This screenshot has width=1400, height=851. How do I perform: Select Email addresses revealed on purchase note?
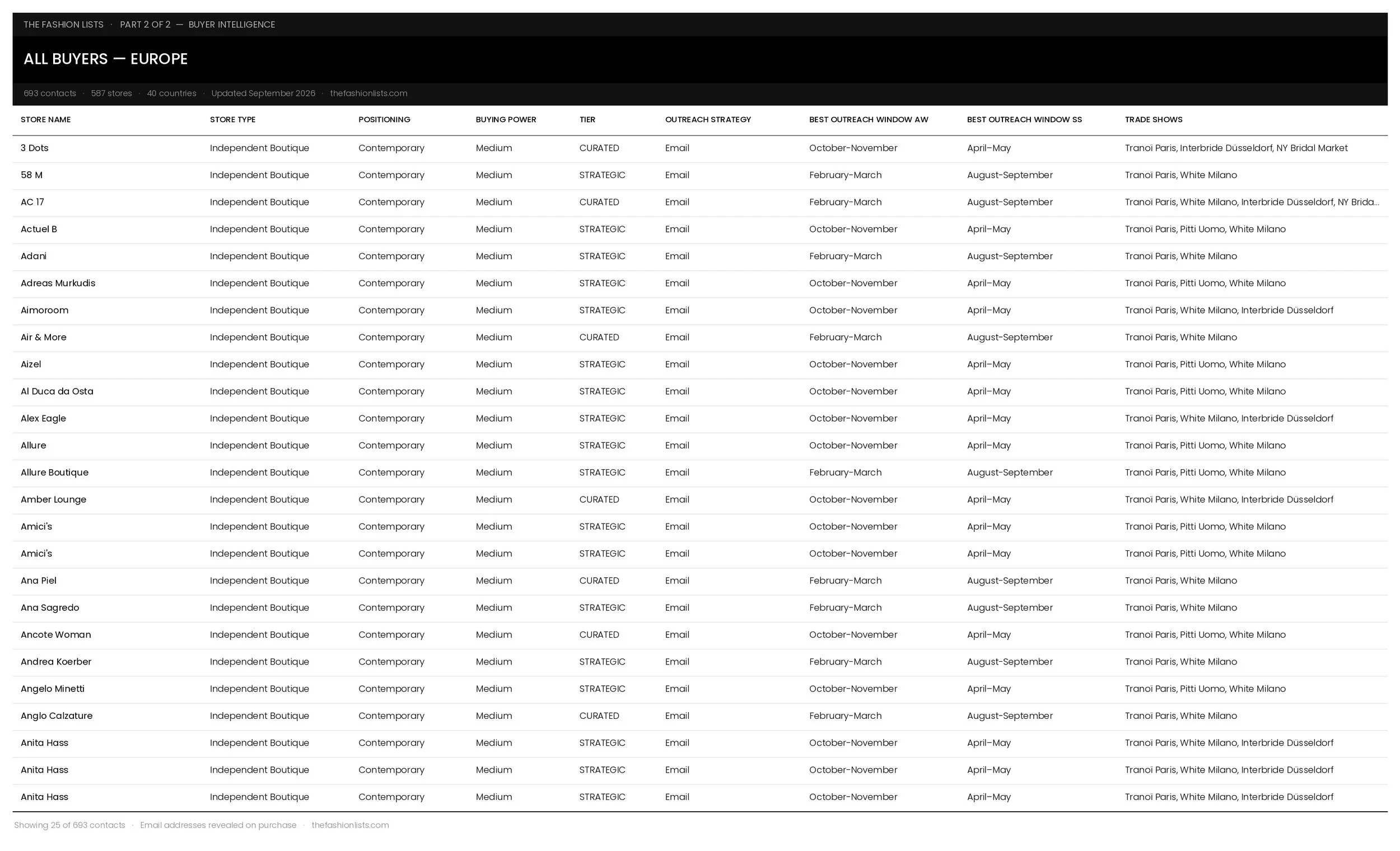[x=218, y=825]
